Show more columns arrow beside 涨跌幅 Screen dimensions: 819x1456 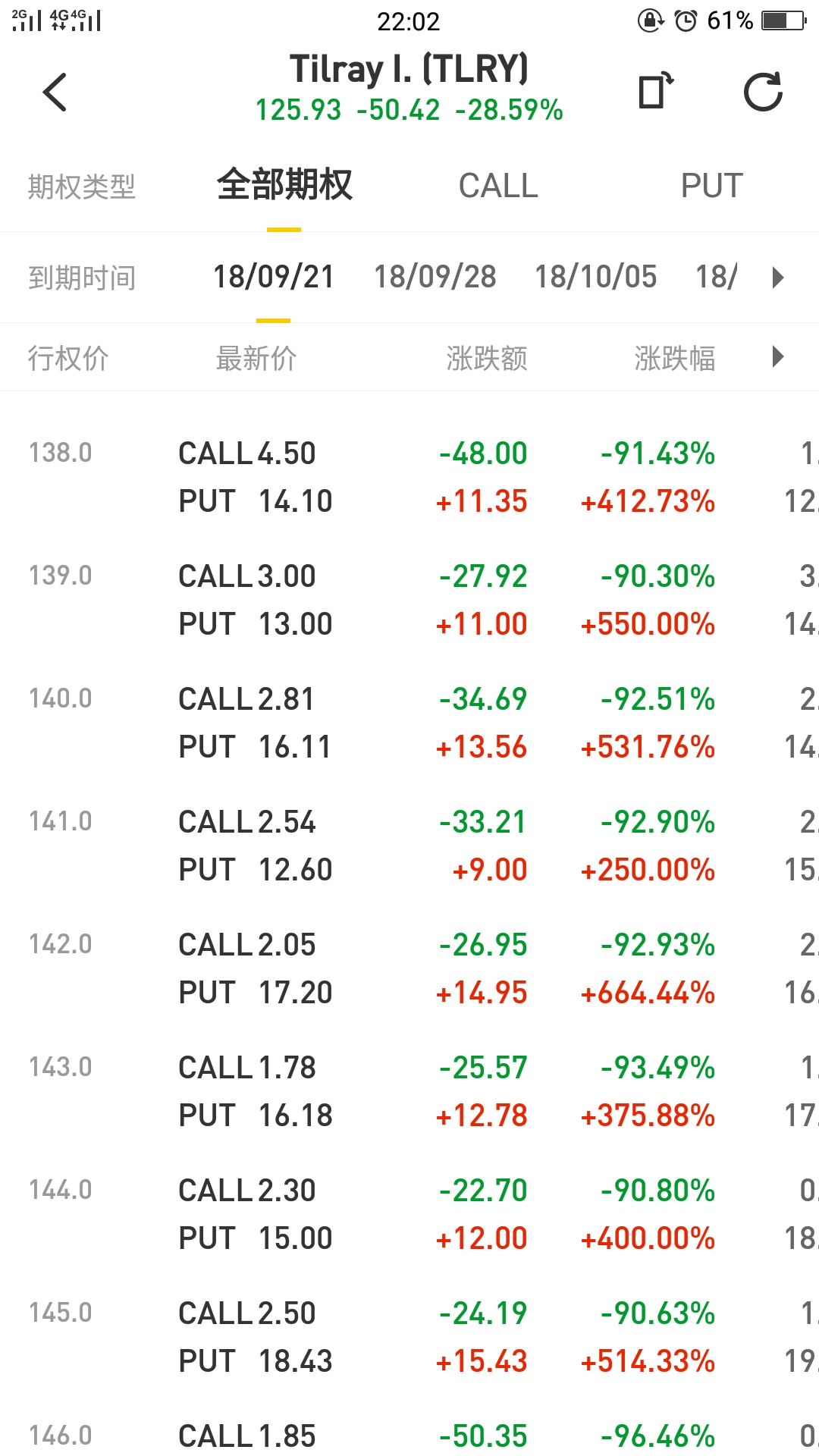777,357
